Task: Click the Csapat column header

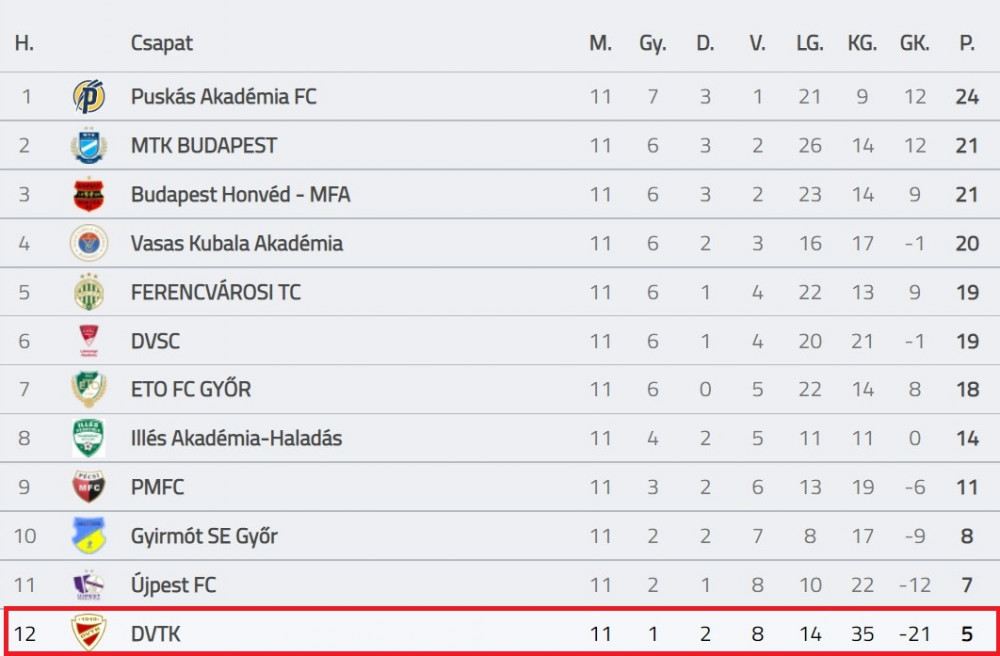Action: tap(161, 43)
